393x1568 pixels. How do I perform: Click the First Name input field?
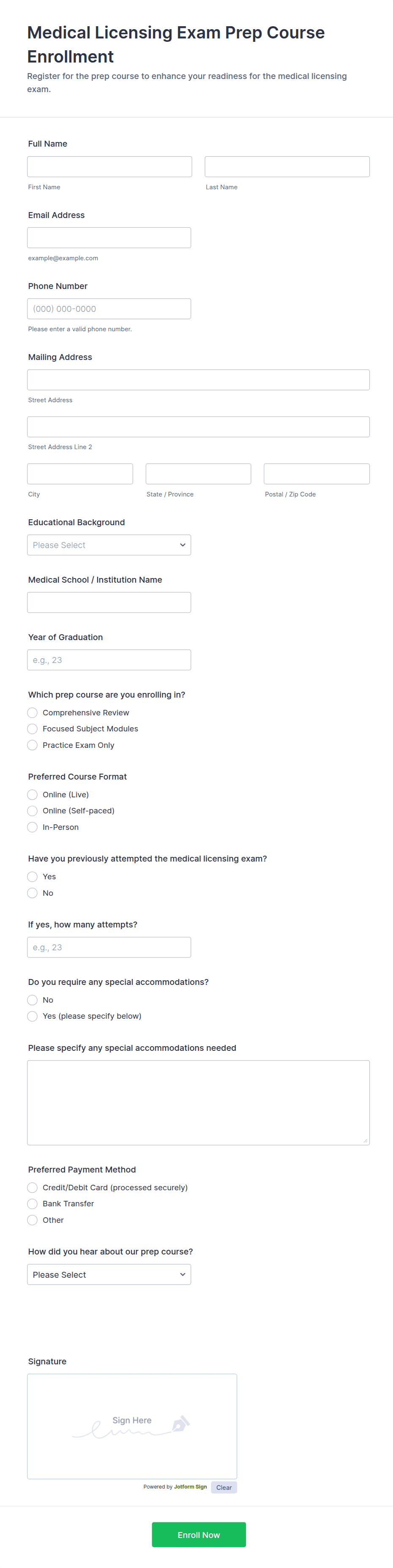[109, 167]
